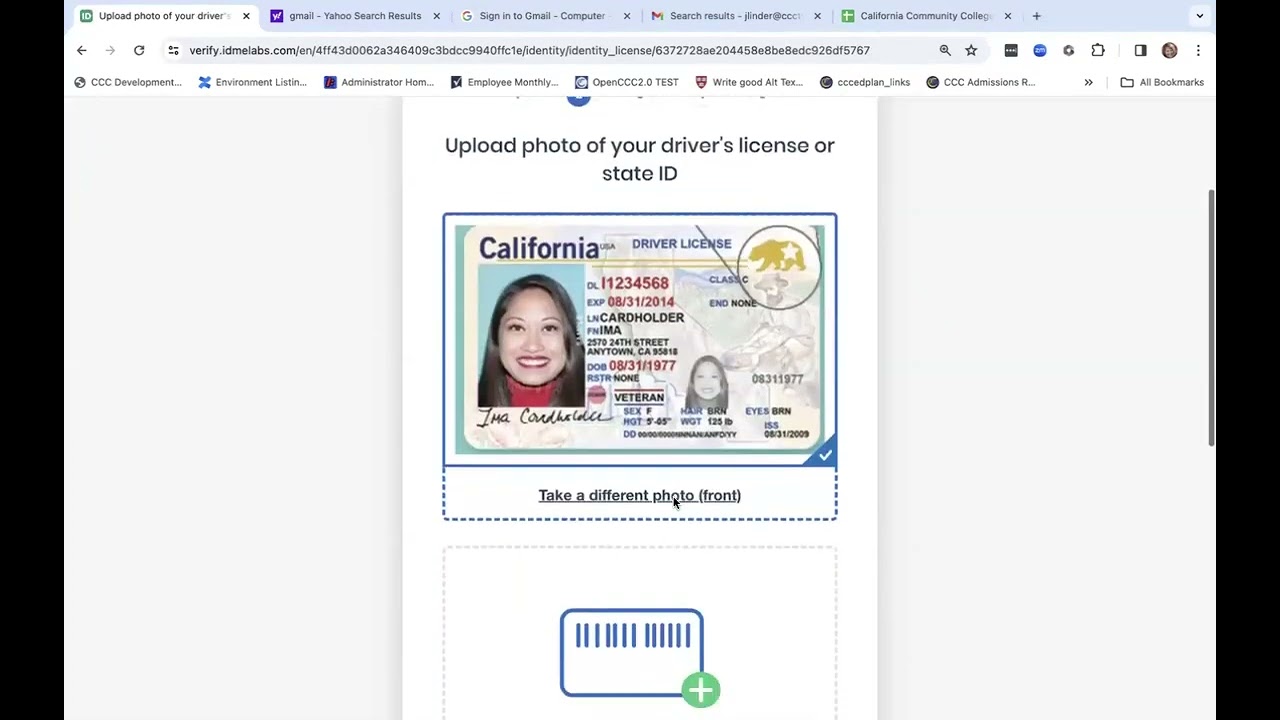Switch to the Upload photo of driver's tab
1280x720 pixels.
pyautogui.click(x=165, y=16)
